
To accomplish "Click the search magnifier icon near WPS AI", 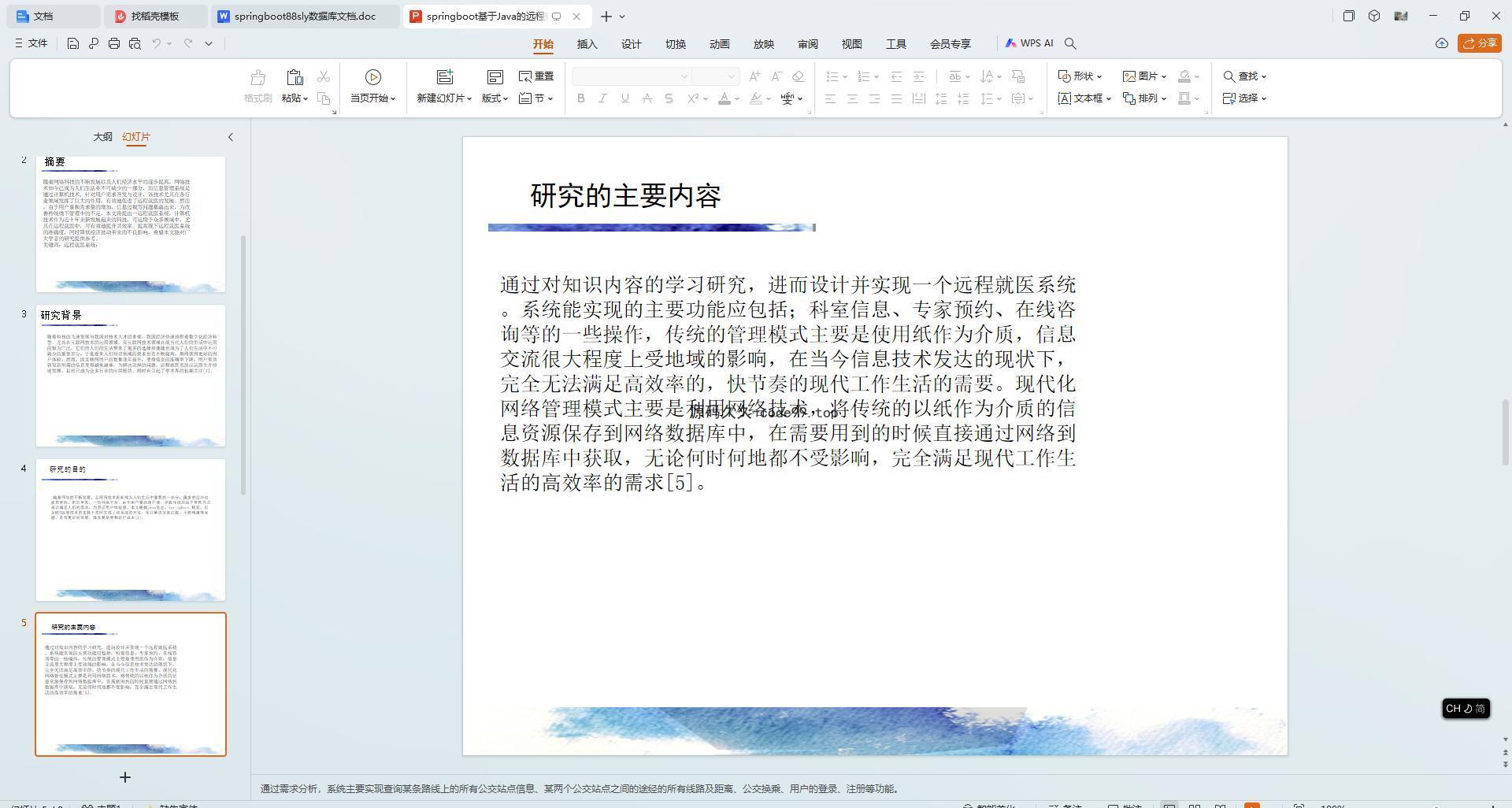I will 1070,43.
